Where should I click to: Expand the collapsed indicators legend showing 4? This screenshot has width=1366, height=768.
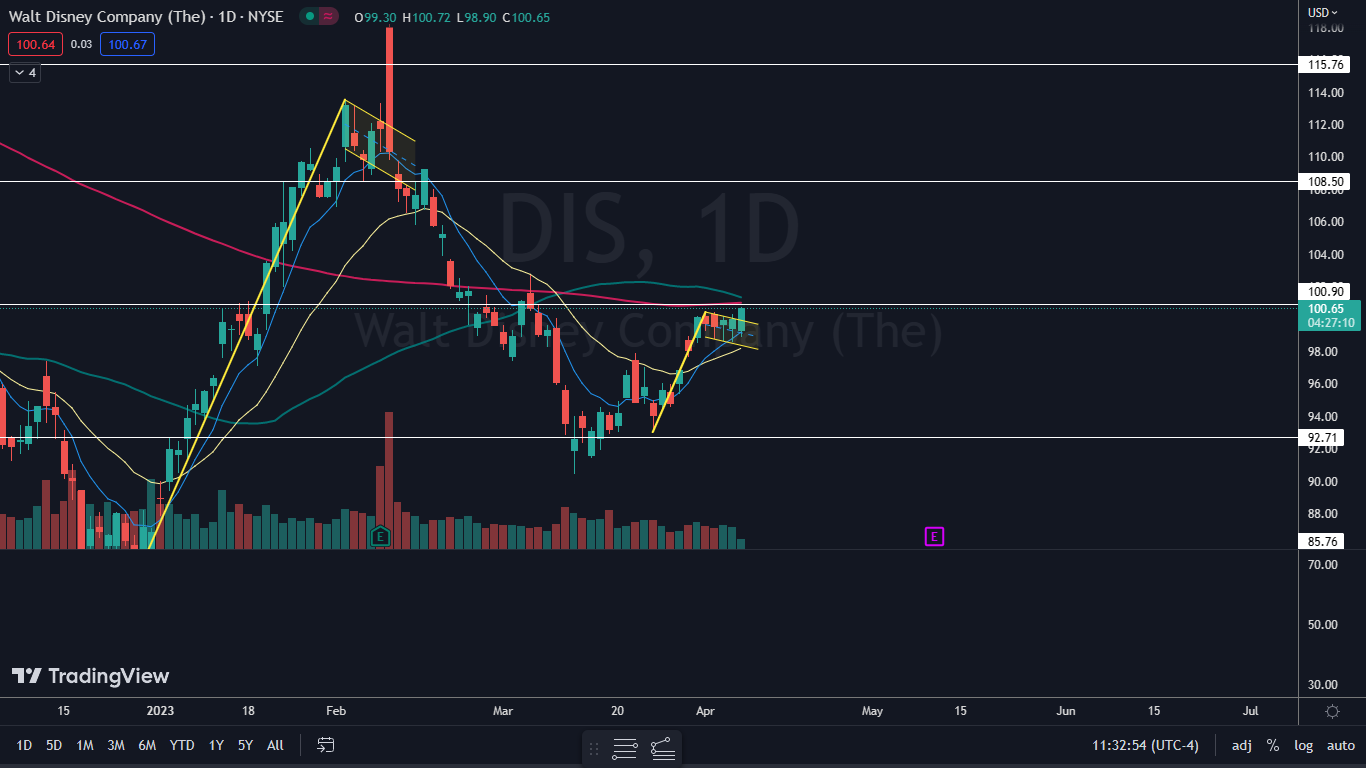click(25, 72)
